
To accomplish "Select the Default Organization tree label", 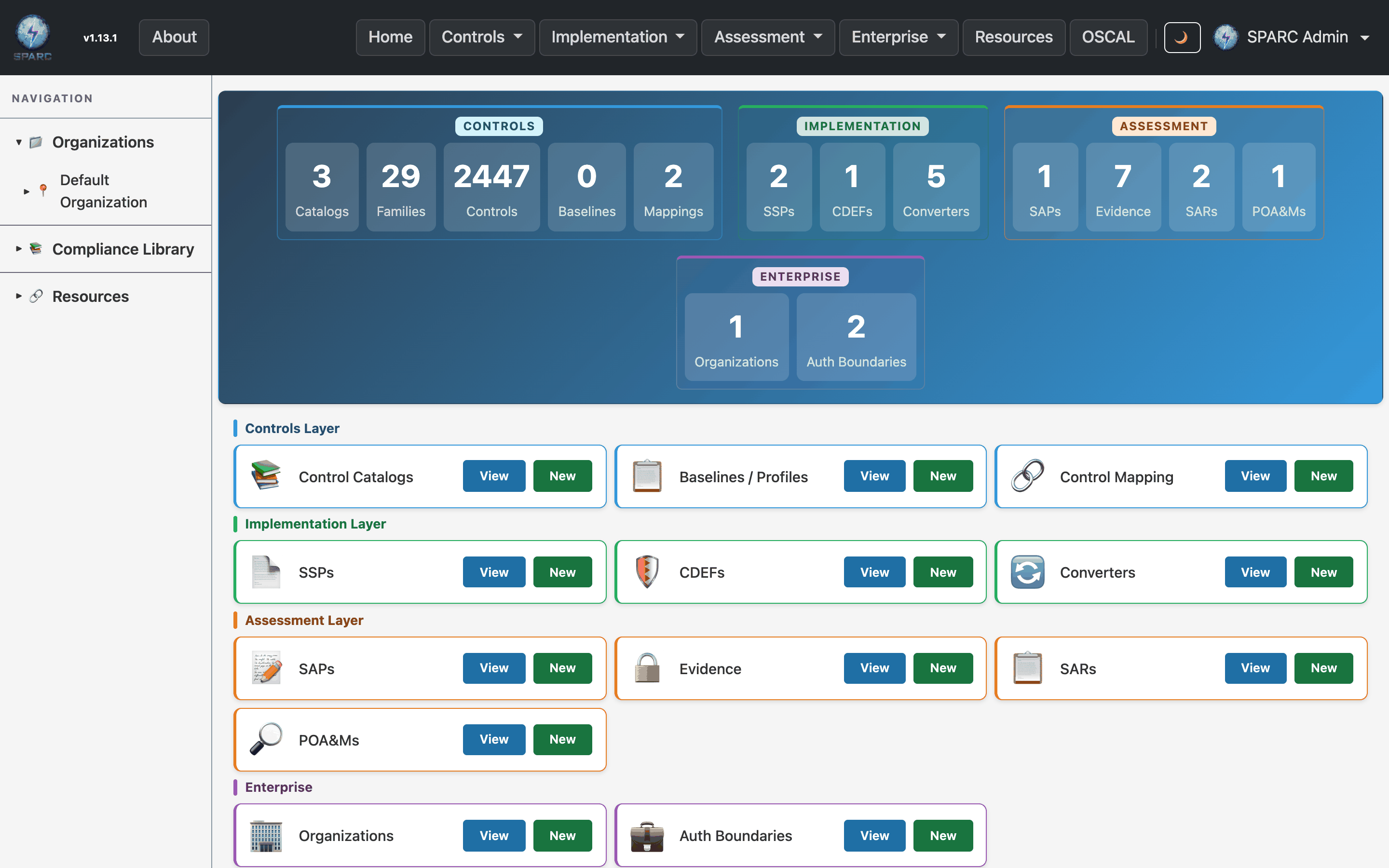I will pyautogui.click(x=104, y=191).
